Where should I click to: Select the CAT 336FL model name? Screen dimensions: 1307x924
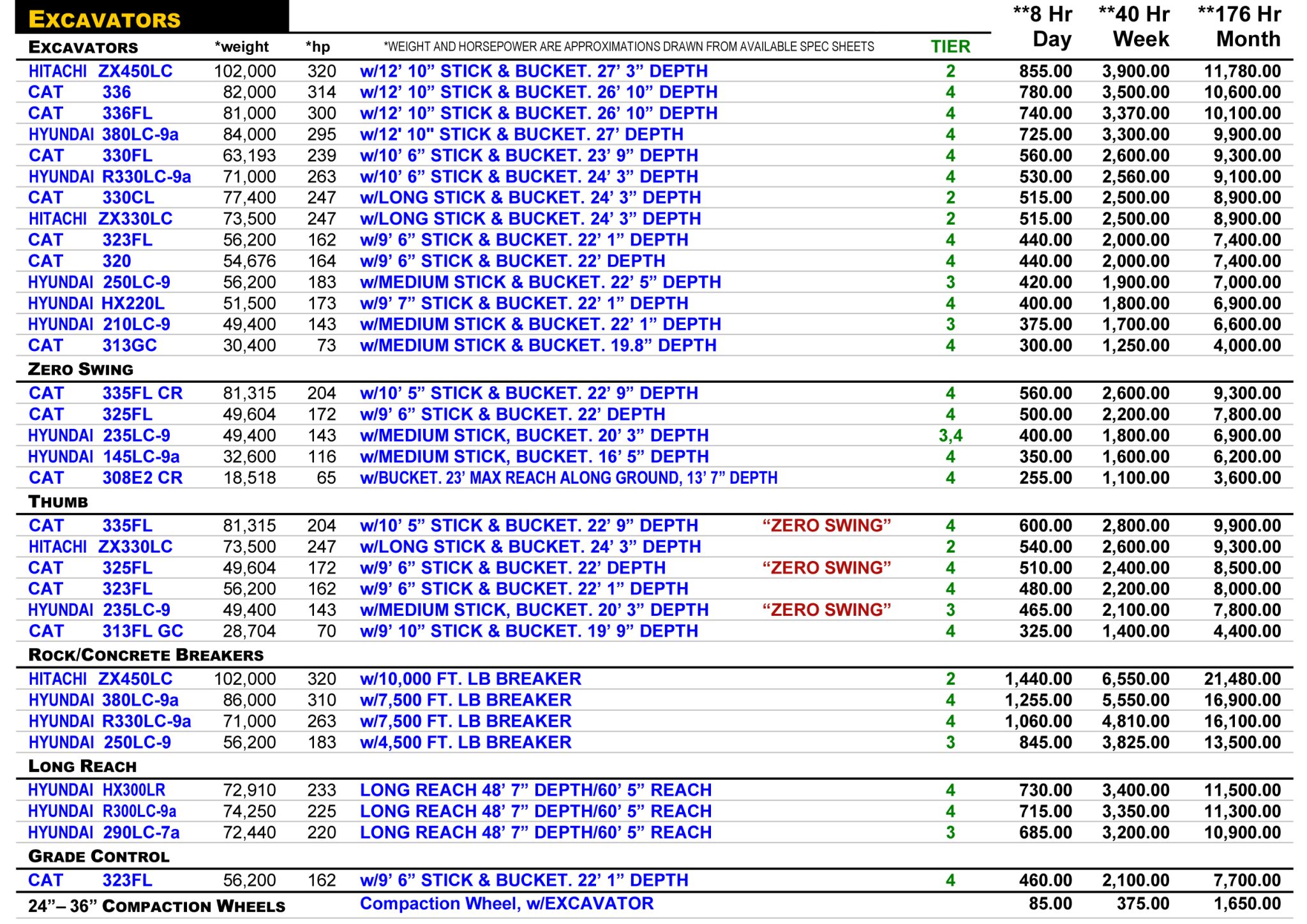[127, 113]
